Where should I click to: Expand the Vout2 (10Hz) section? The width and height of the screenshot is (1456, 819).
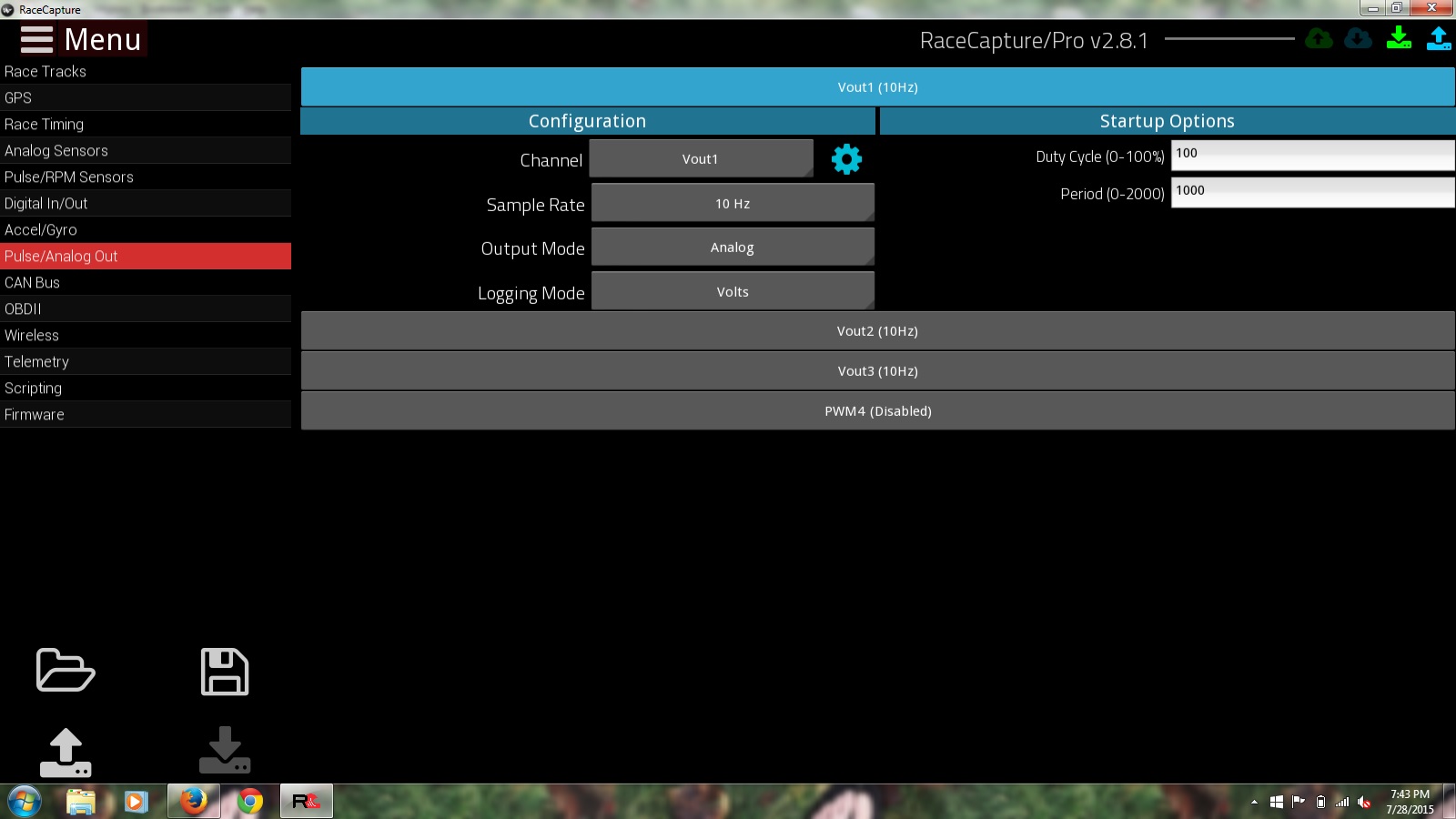pos(877,331)
